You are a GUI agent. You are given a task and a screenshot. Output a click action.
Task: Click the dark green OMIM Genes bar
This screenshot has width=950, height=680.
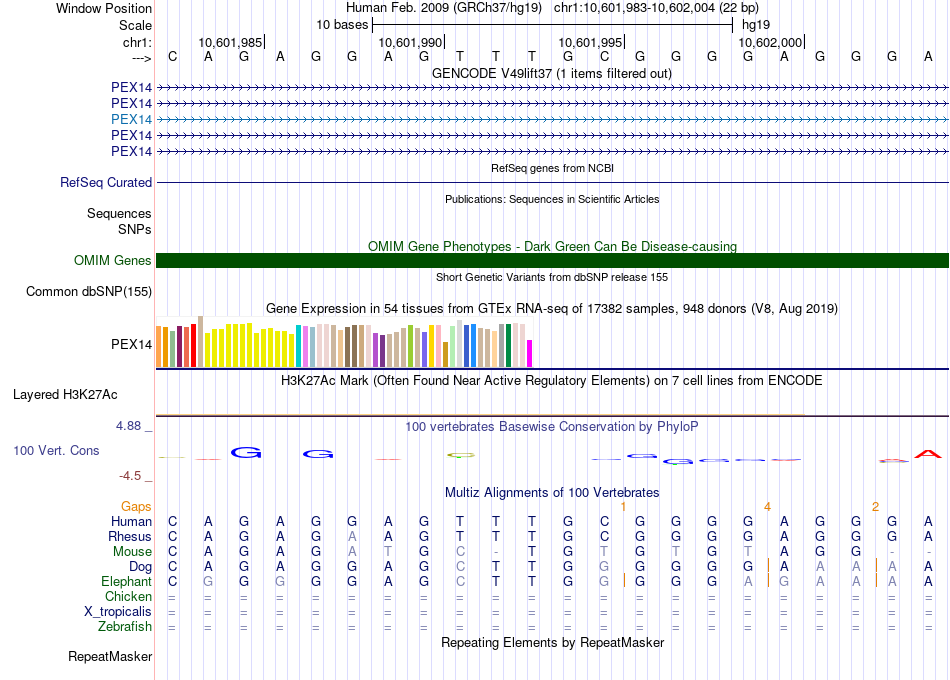(552, 261)
